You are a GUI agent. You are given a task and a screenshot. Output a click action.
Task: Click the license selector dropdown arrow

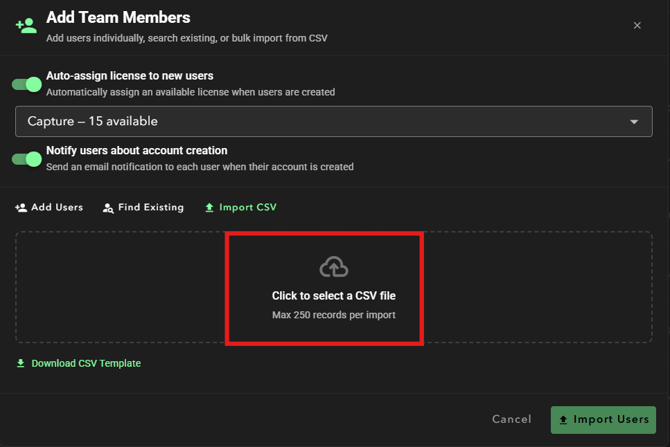(634, 122)
